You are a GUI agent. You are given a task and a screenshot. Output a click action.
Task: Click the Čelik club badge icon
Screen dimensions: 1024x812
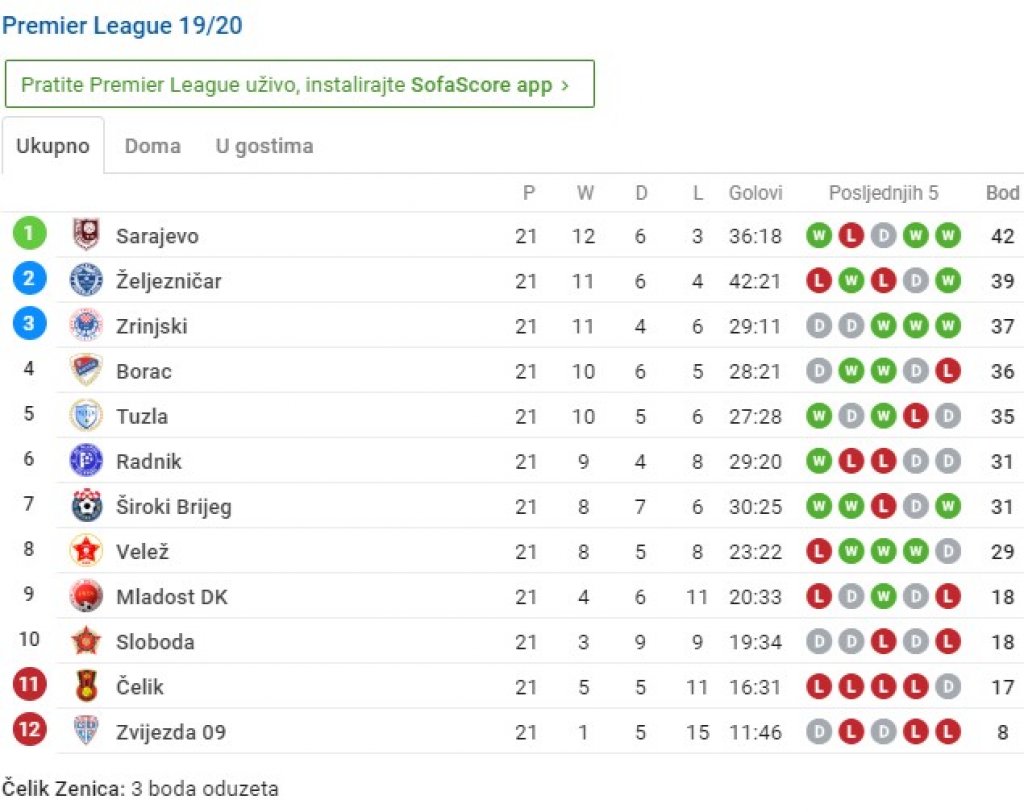click(x=86, y=685)
